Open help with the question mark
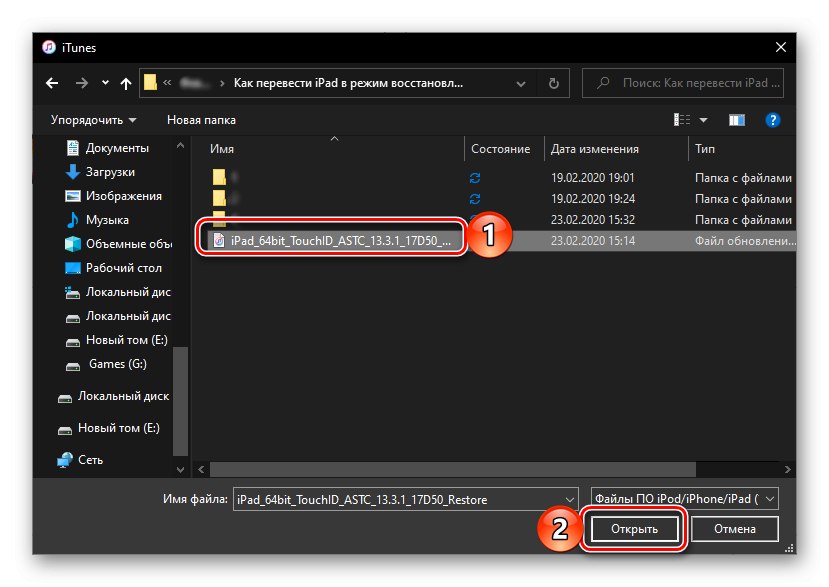Screen dimensions: 829x587 tap(772, 120)
